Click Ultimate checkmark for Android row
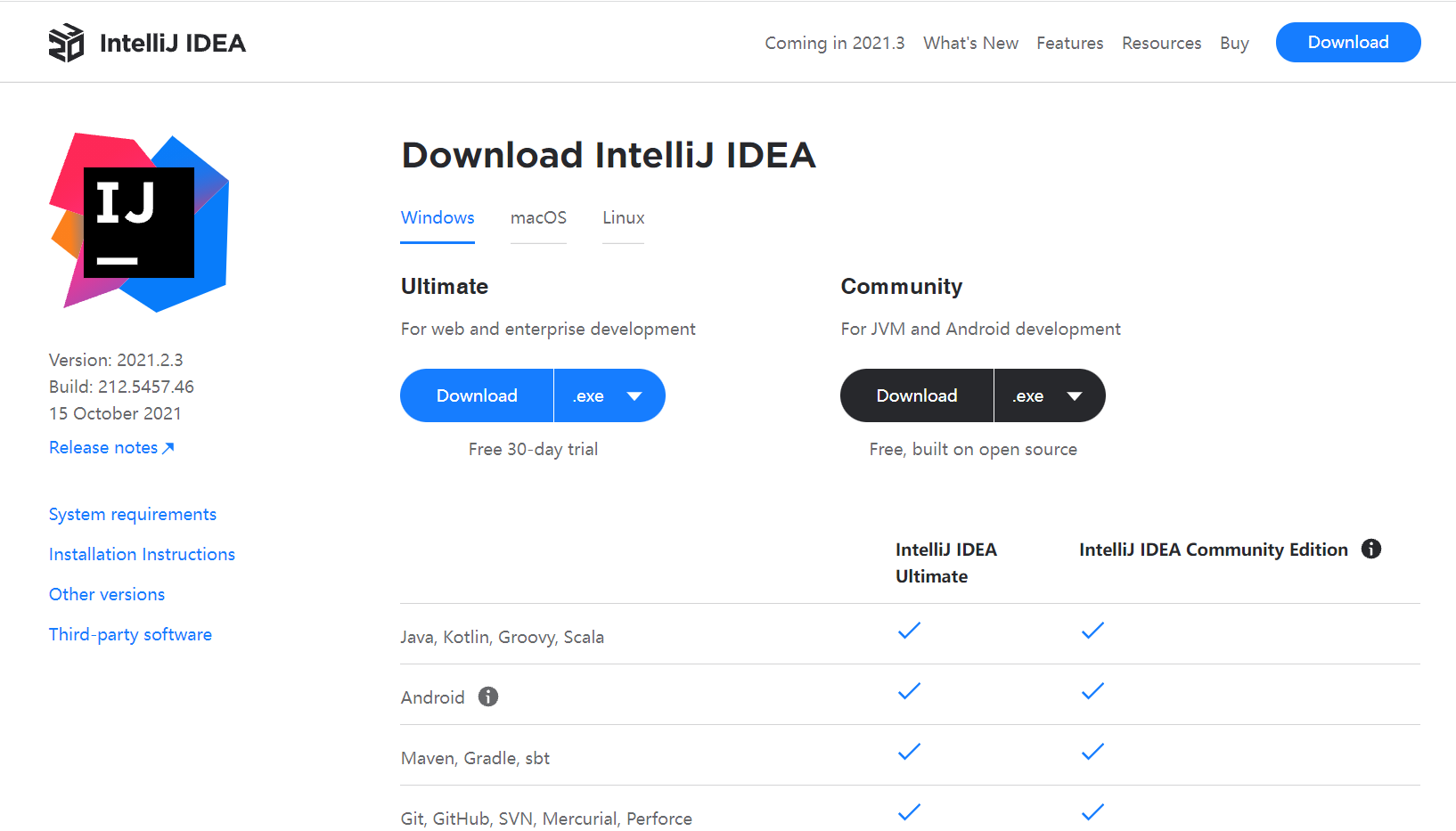Viewport: 1456px width, 831px height. [x=909, y=691]
